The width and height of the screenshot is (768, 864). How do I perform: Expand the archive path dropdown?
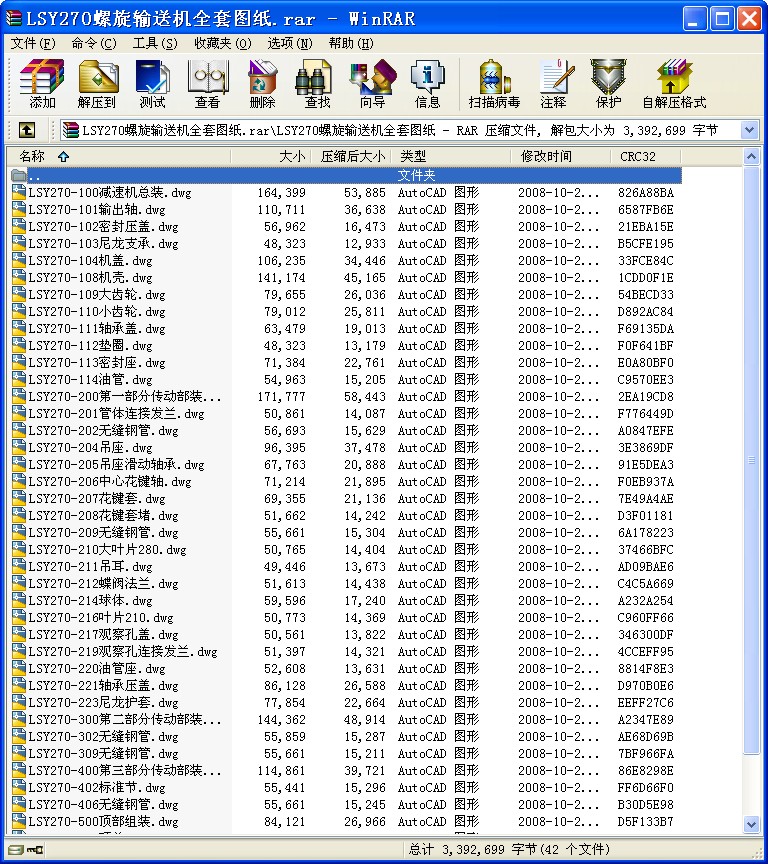[749, 130]
